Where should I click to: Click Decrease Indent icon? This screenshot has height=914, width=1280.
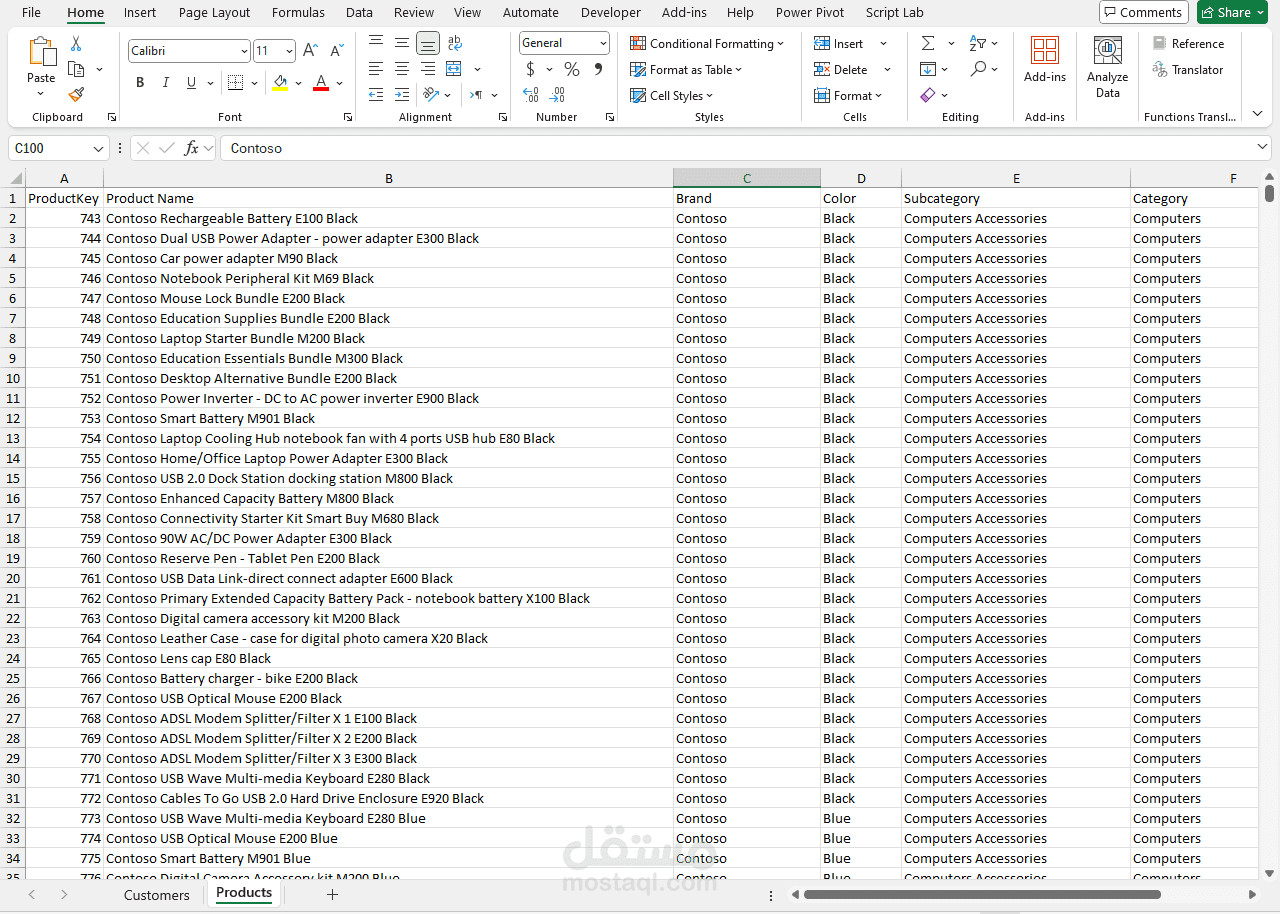pyautogui.click(x=376, y=95)
